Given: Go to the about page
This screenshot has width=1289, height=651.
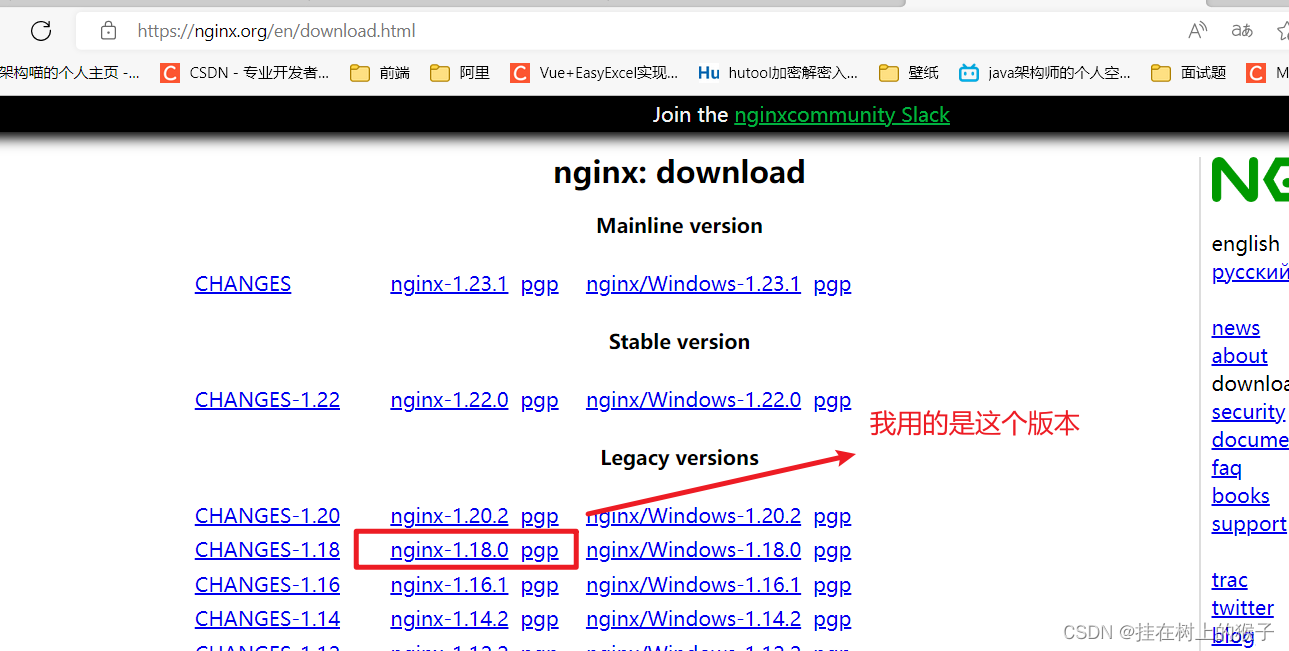Looking at the screenshot, I should [1240, 356].
